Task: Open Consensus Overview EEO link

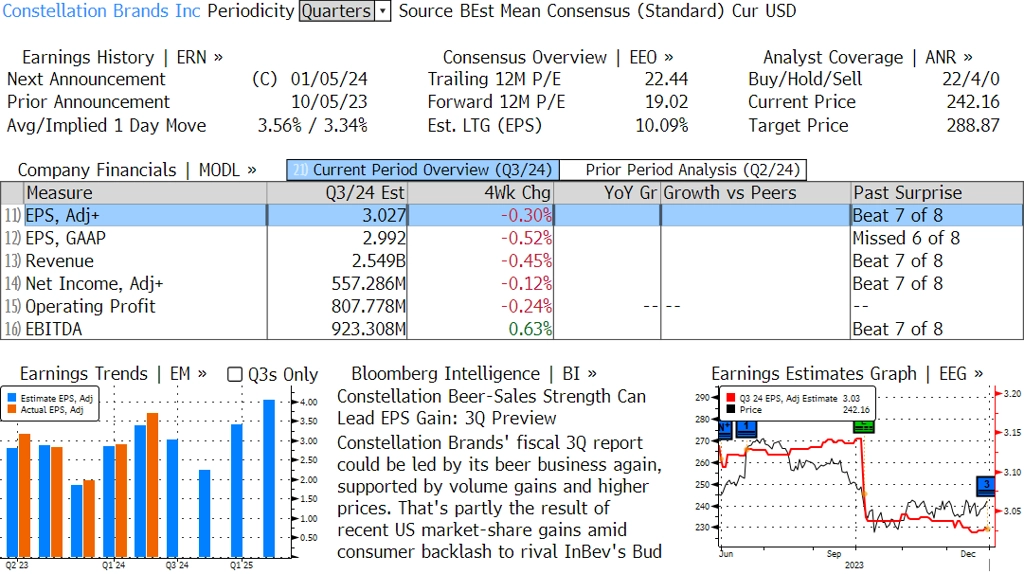Action: point(558,57)
